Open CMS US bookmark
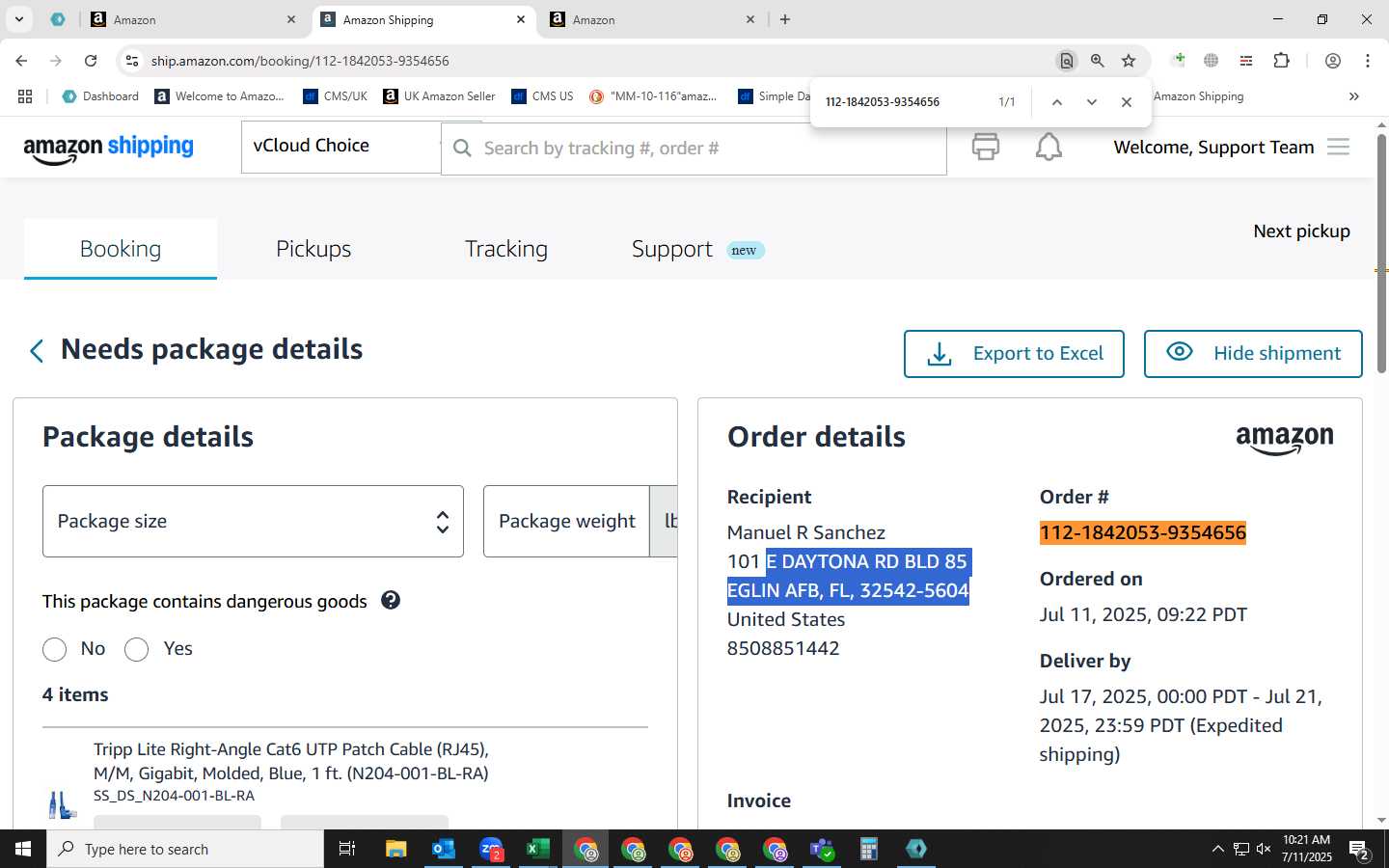This screenshot has height=868, width=1389. coord(542,96)
